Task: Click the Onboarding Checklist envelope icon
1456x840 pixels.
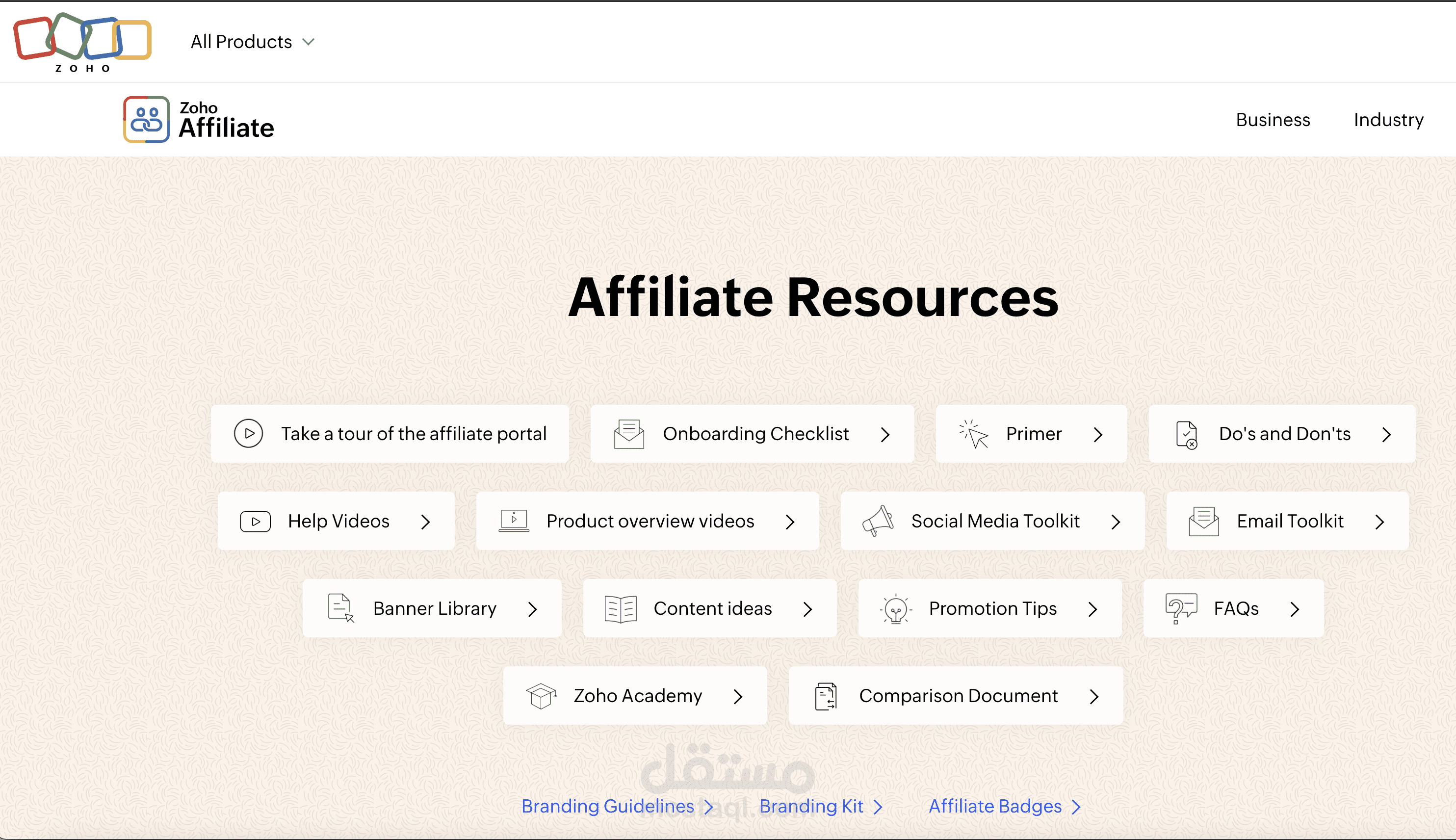Action: [x=629, y=433]
